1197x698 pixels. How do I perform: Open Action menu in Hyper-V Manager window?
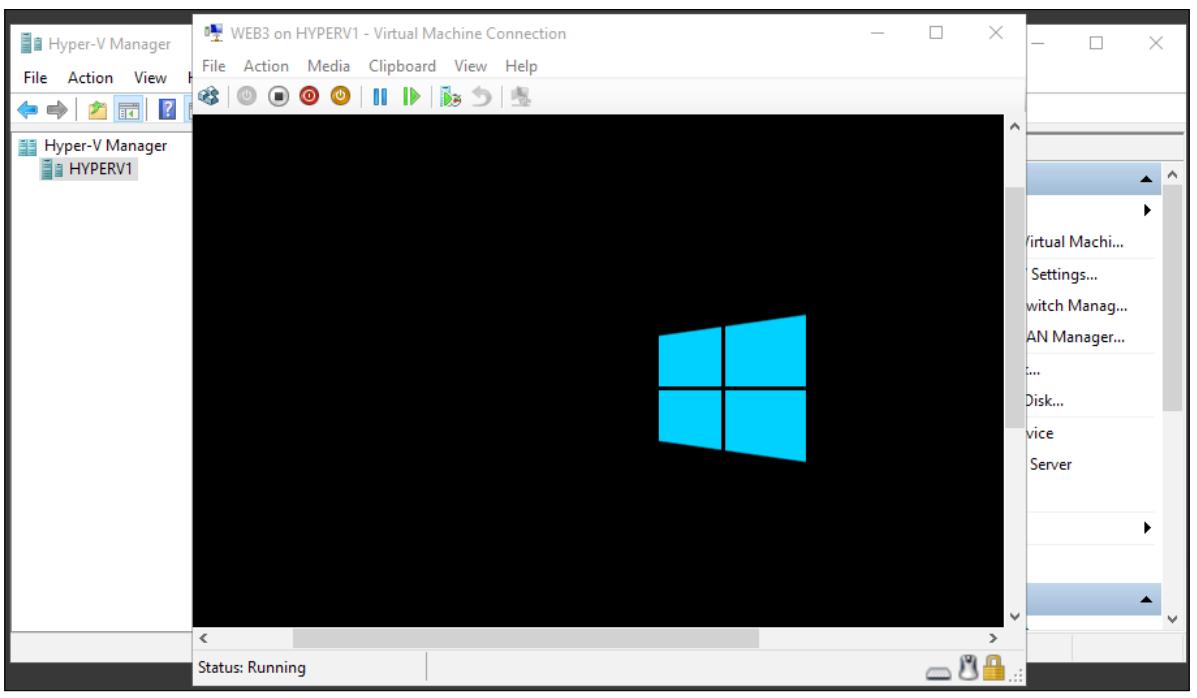coord(90,78)
